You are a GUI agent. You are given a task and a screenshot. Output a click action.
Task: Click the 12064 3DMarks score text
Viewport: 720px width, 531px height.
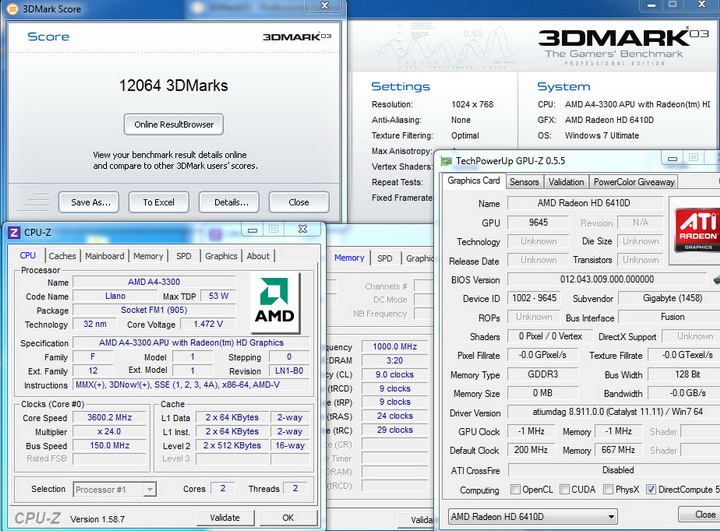[174, 85]
